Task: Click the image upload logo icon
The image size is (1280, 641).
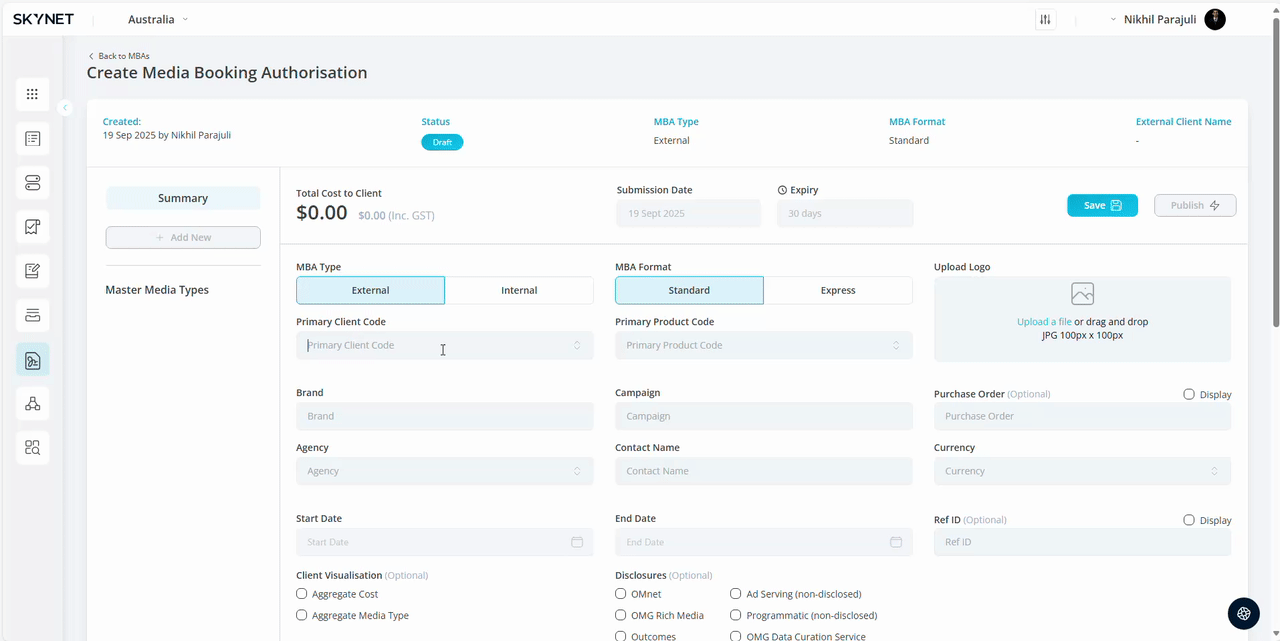Action: click(x=1082, y=294)
